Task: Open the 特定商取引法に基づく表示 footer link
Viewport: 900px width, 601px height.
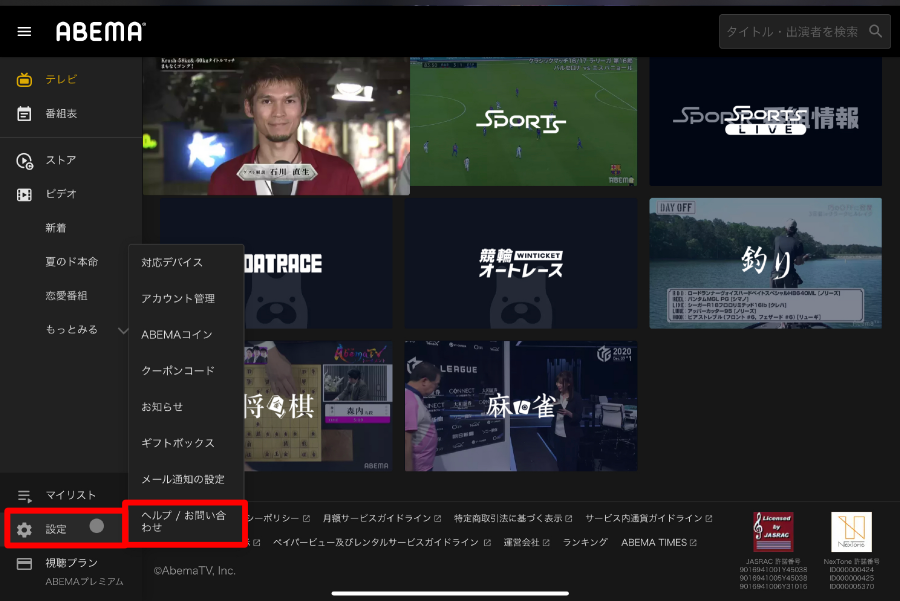Action: [x=508, y=518]
